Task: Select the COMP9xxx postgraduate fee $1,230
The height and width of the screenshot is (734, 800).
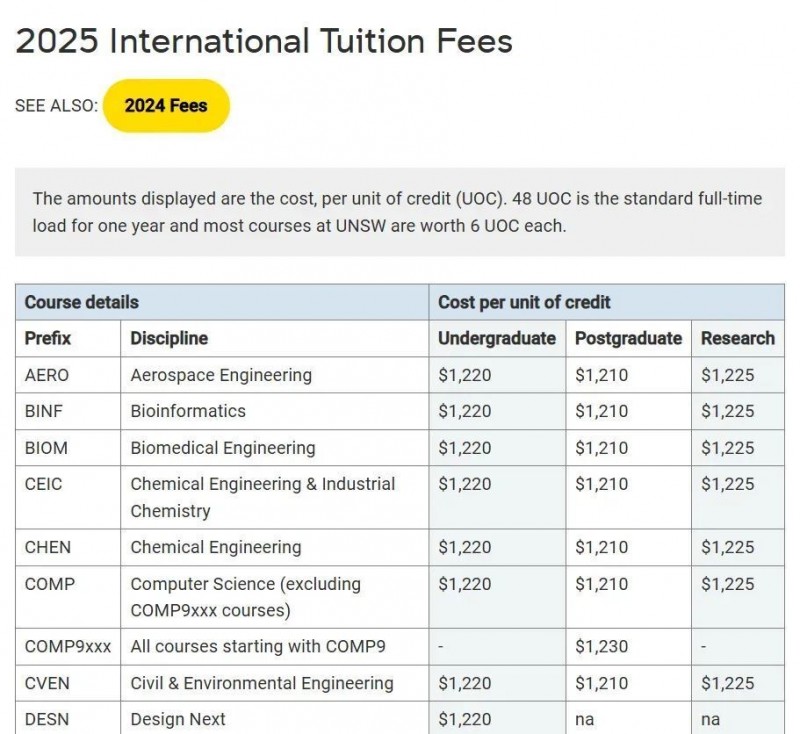Action: (x=602, y=646)
